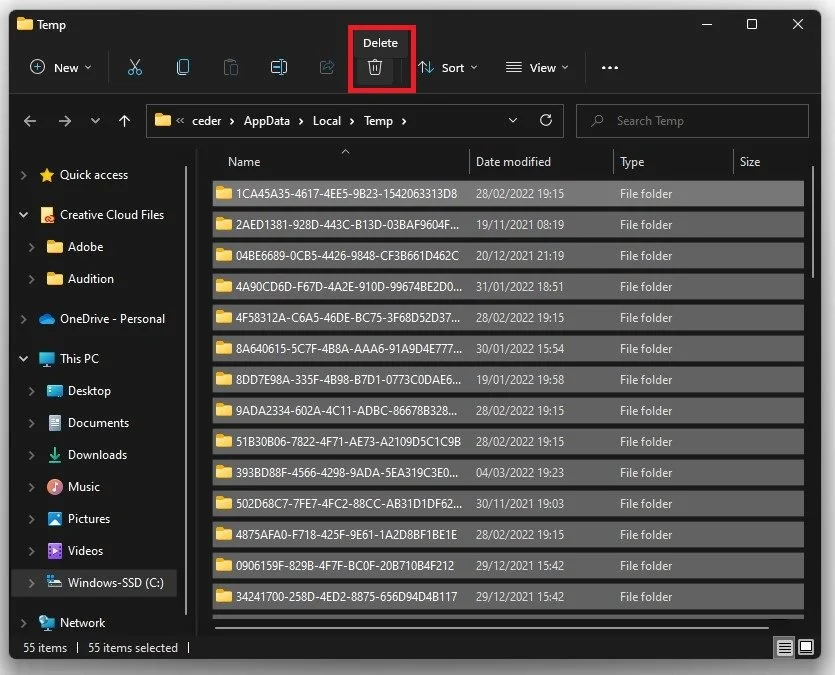Viewport: 835px width, 675px height.
Task: Click Temp in the address path
Action: coord(378,121)
